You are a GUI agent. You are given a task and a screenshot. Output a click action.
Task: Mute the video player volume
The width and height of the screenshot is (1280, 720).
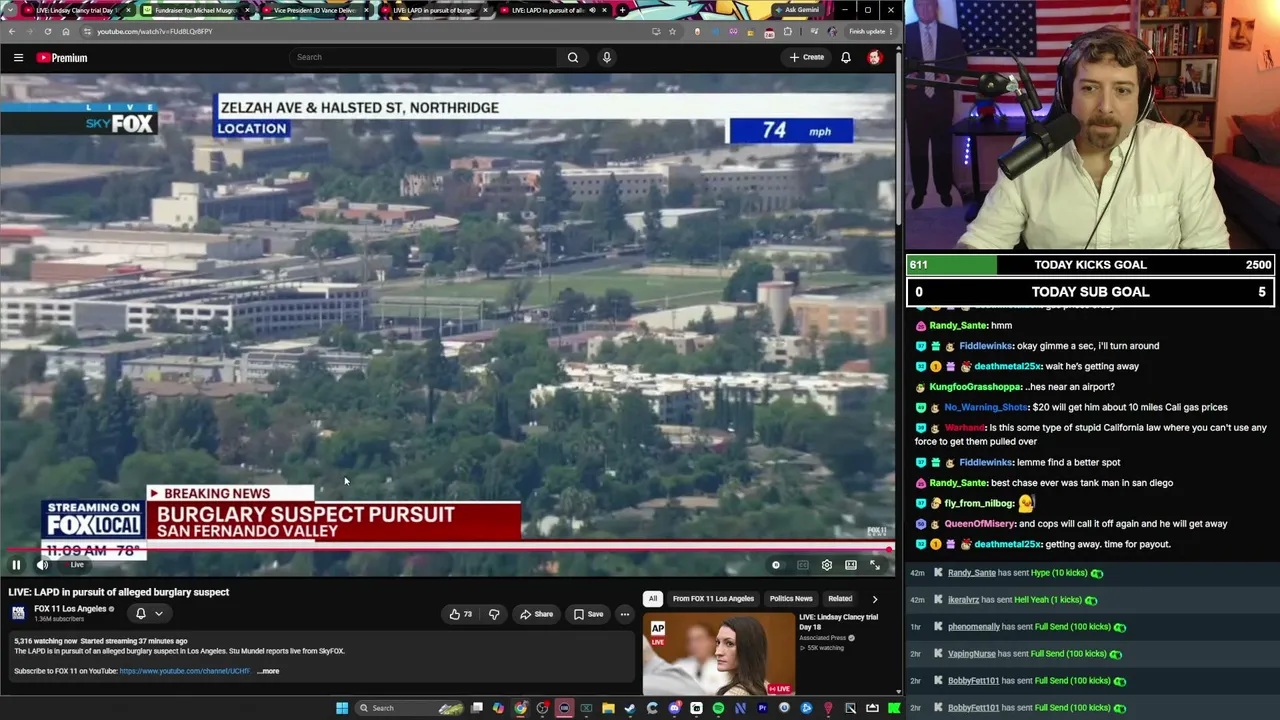coord(42,565)
